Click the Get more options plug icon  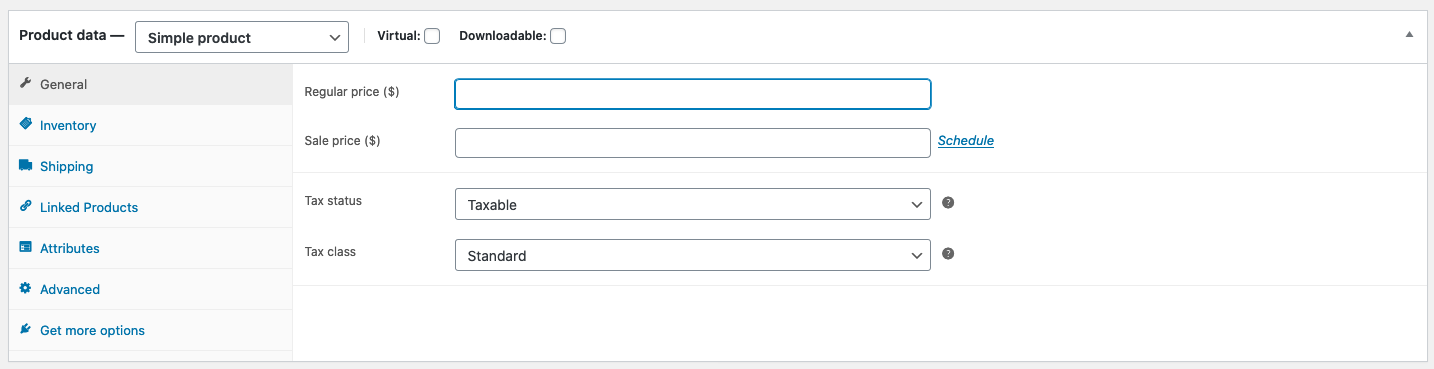click(26, 330)
